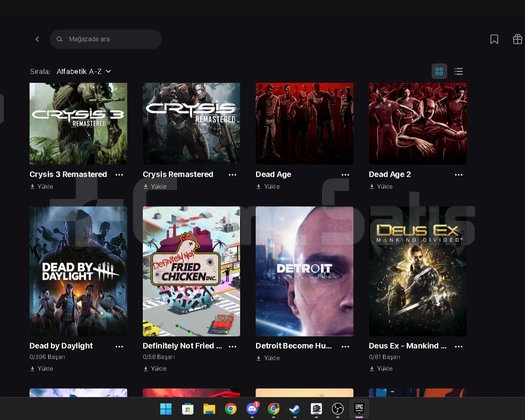Open the Detroit cover thumbnail

304,271
